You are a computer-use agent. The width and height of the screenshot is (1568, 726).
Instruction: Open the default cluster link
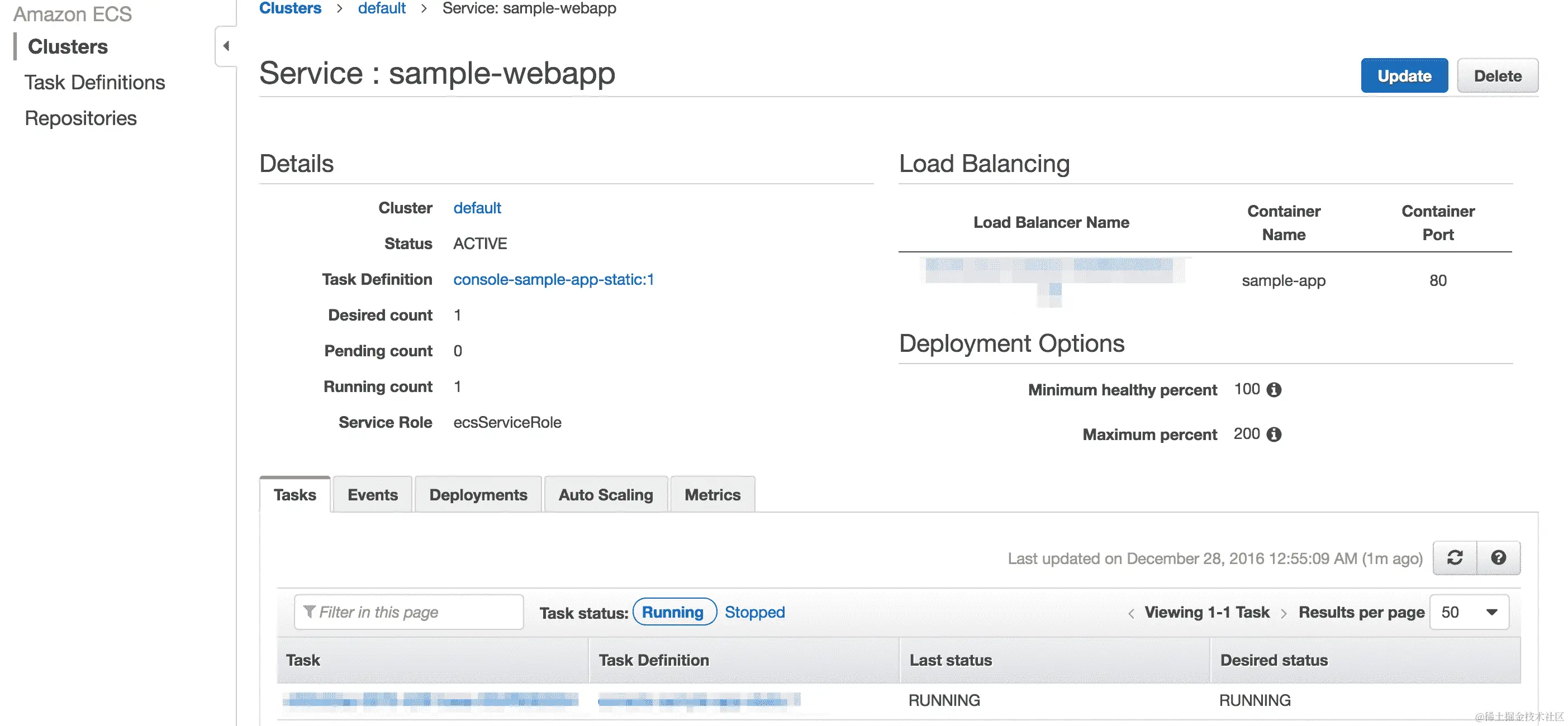[477, 208]
